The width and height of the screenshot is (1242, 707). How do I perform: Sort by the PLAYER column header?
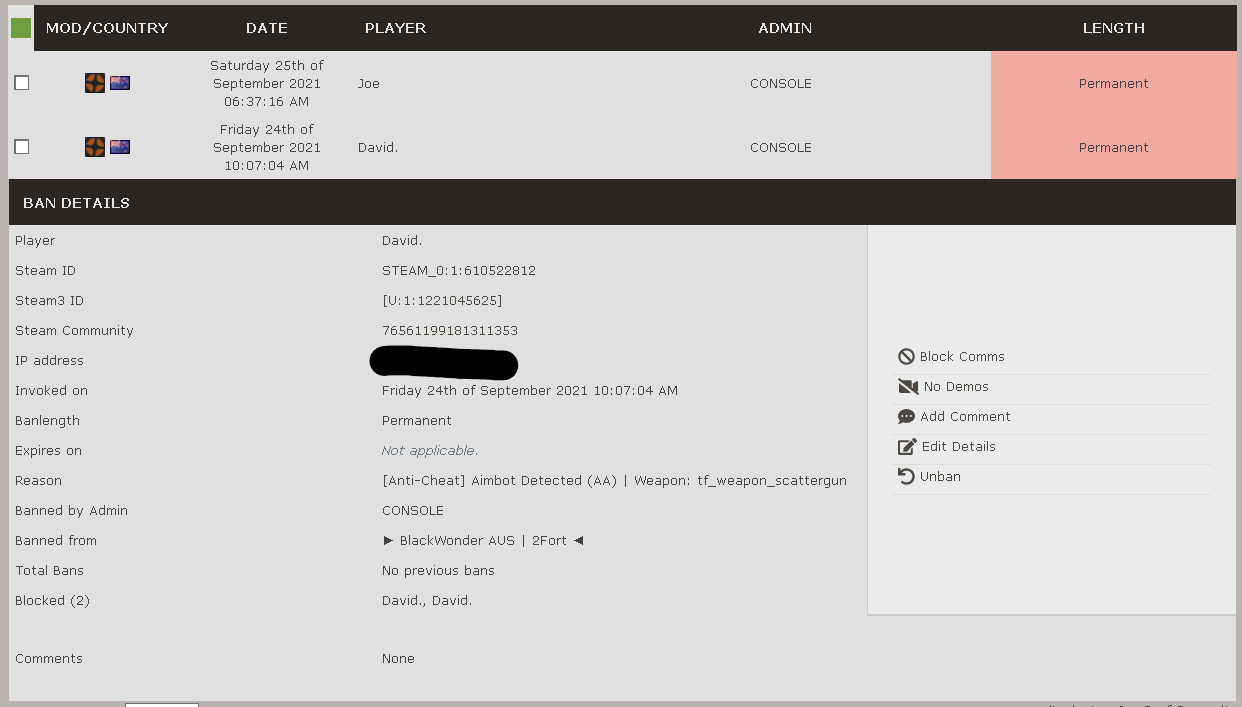click(x=395, y=28)
